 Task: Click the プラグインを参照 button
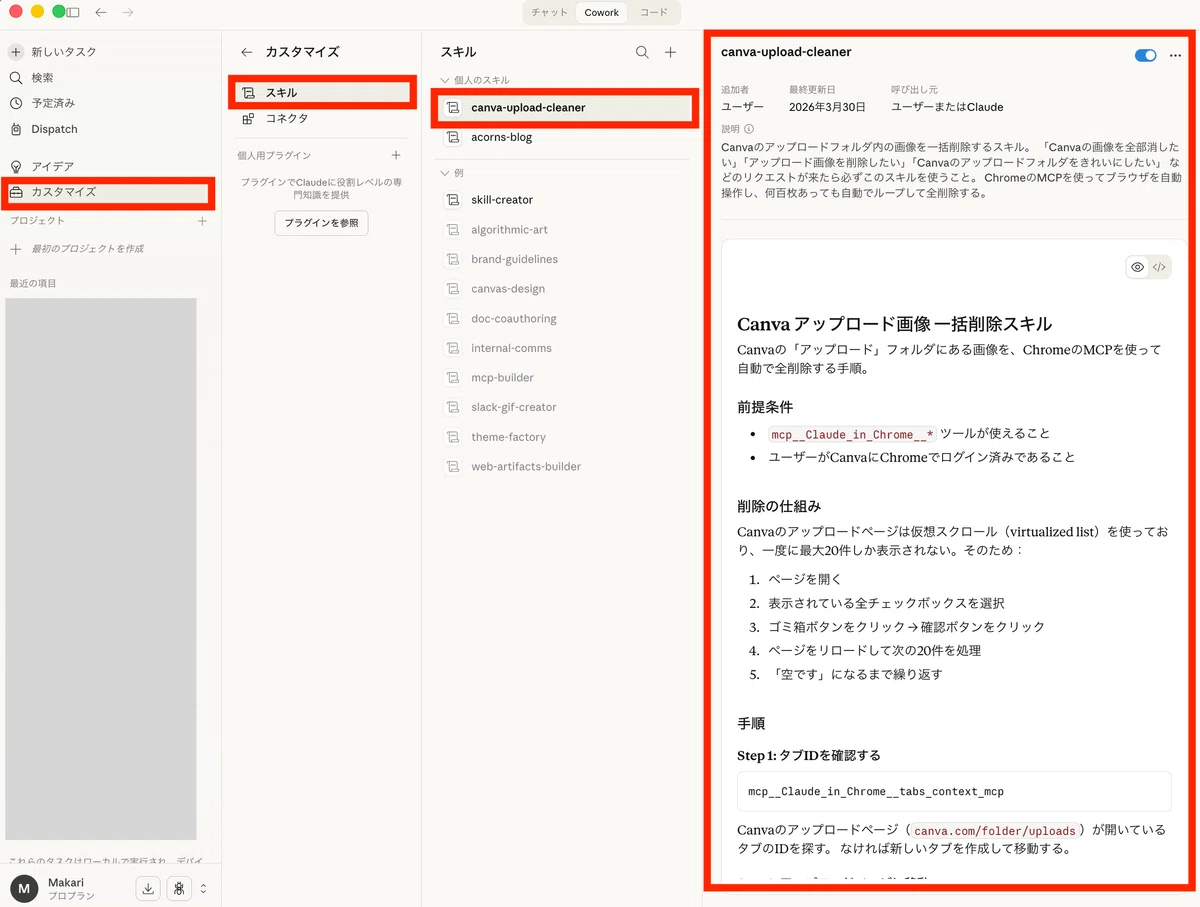tap(321, 223)
